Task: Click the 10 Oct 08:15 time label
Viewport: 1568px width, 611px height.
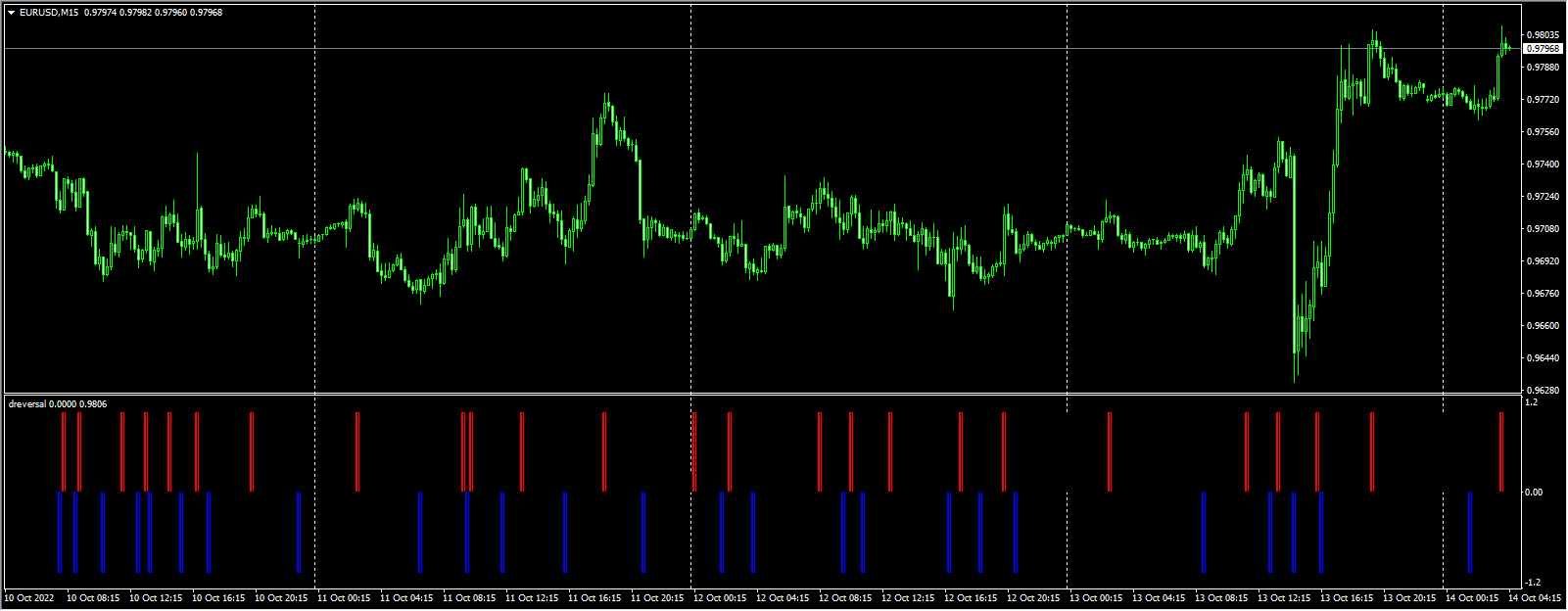Action: (x=93, y=597)
